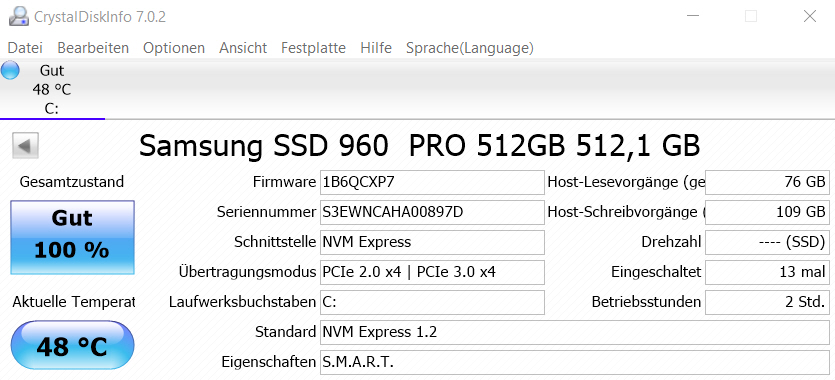
Task: Click the Betriebsstunden value 2 Std.
Action: 767,302
